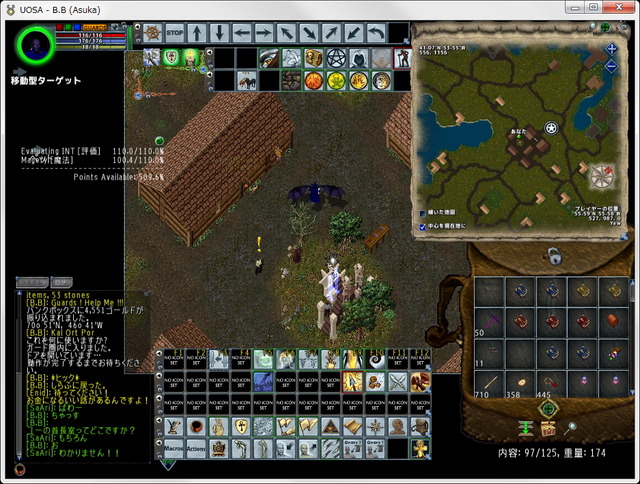Image resolution: width=640 pixels, height=484 pixels.
Task: Click the crossed swords hotbar icon
Action: click(398, 382)
